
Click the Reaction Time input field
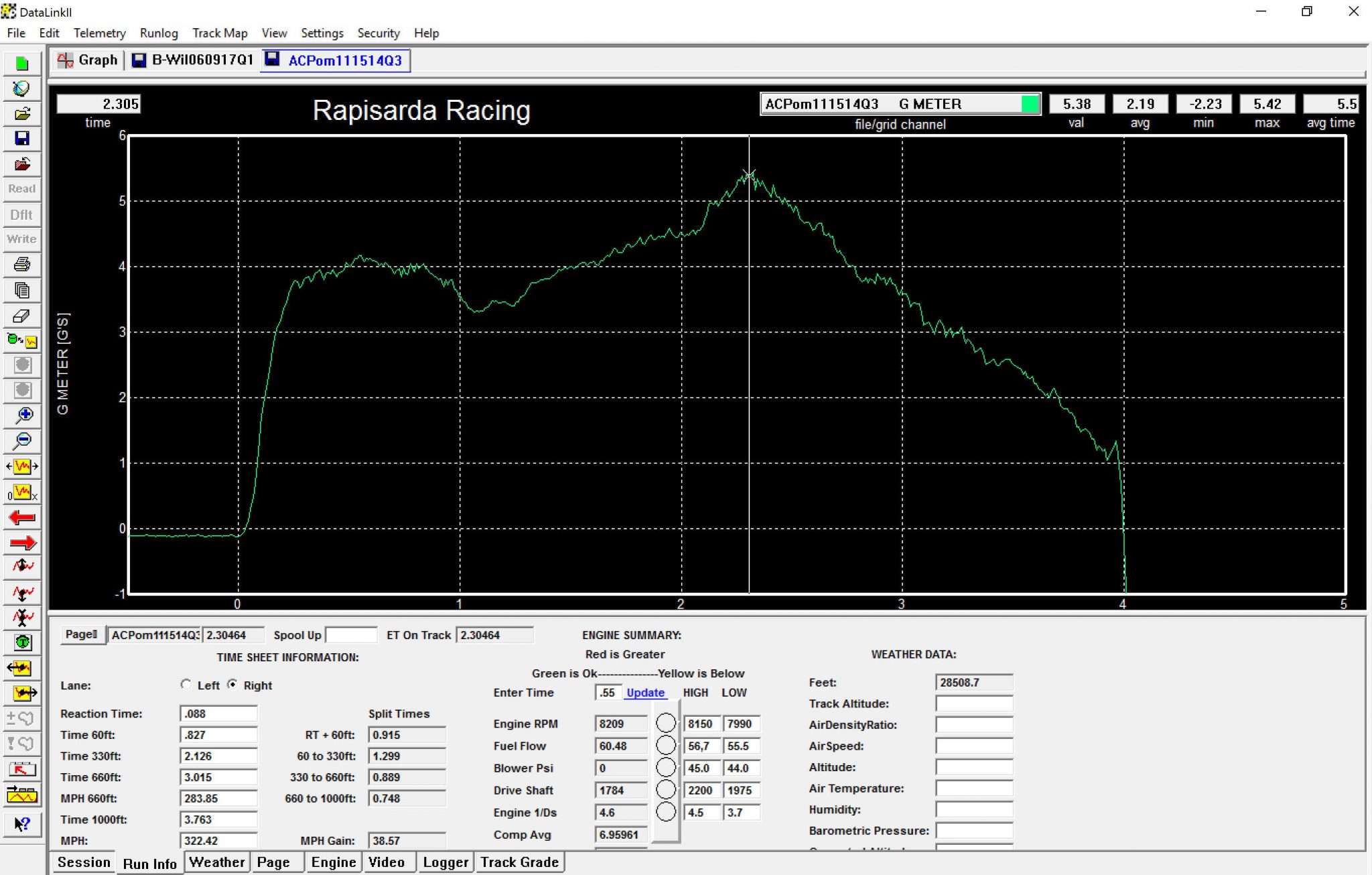point(218,714)
